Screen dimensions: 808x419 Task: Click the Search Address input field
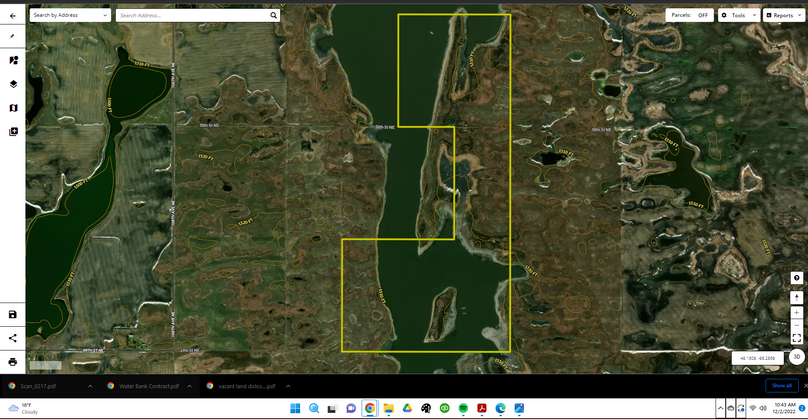[190, 16]
